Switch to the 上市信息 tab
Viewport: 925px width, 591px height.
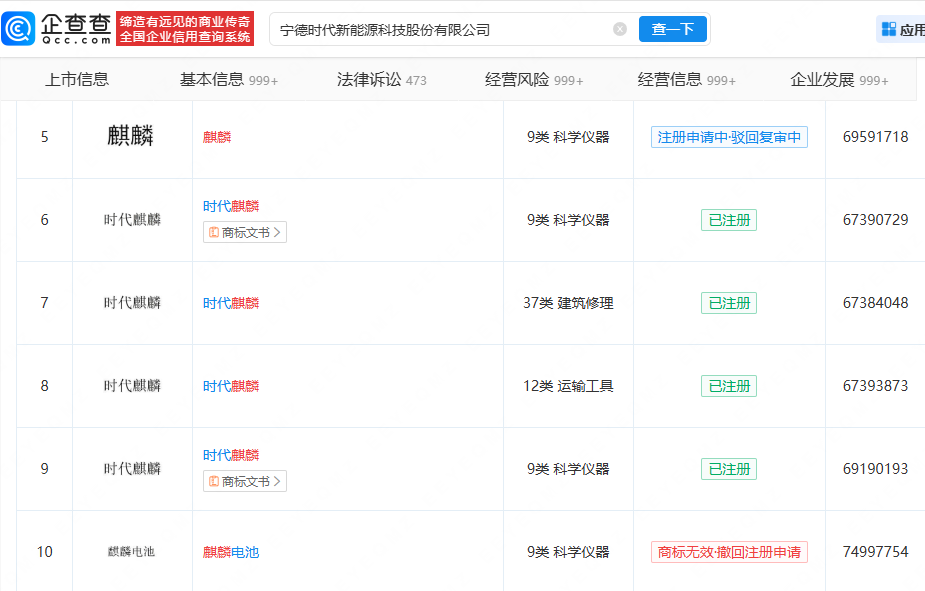point(78,78)
